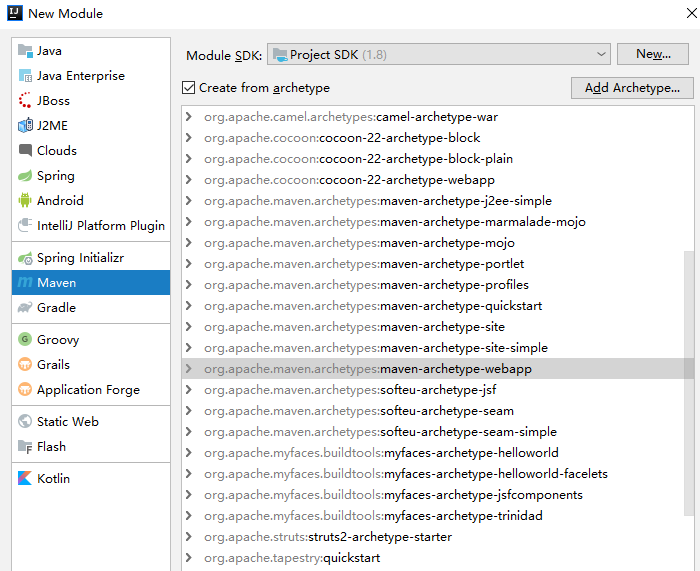Expand the maven-archetype-quickstart entry
This screenshot has height=571, width=700.
click(x=189, y=306)
